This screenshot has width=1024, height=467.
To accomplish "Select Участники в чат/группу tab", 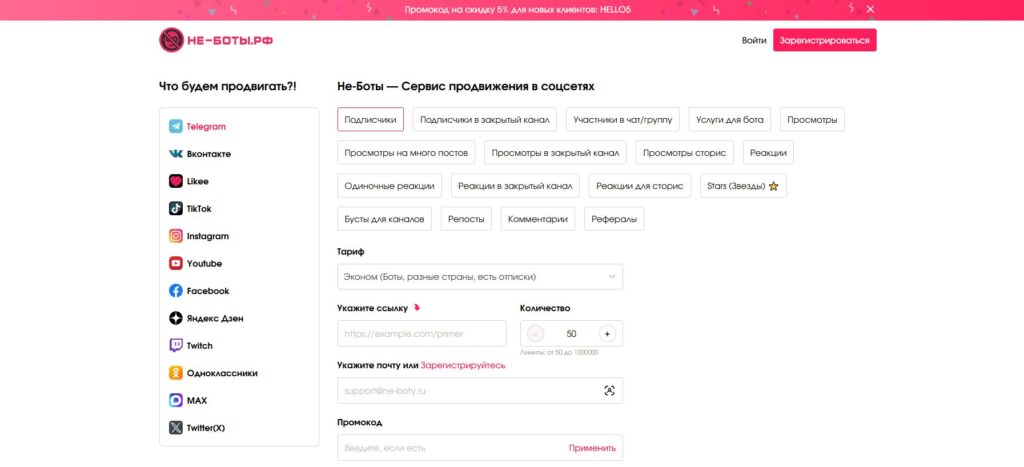I will tap(622, 120).
